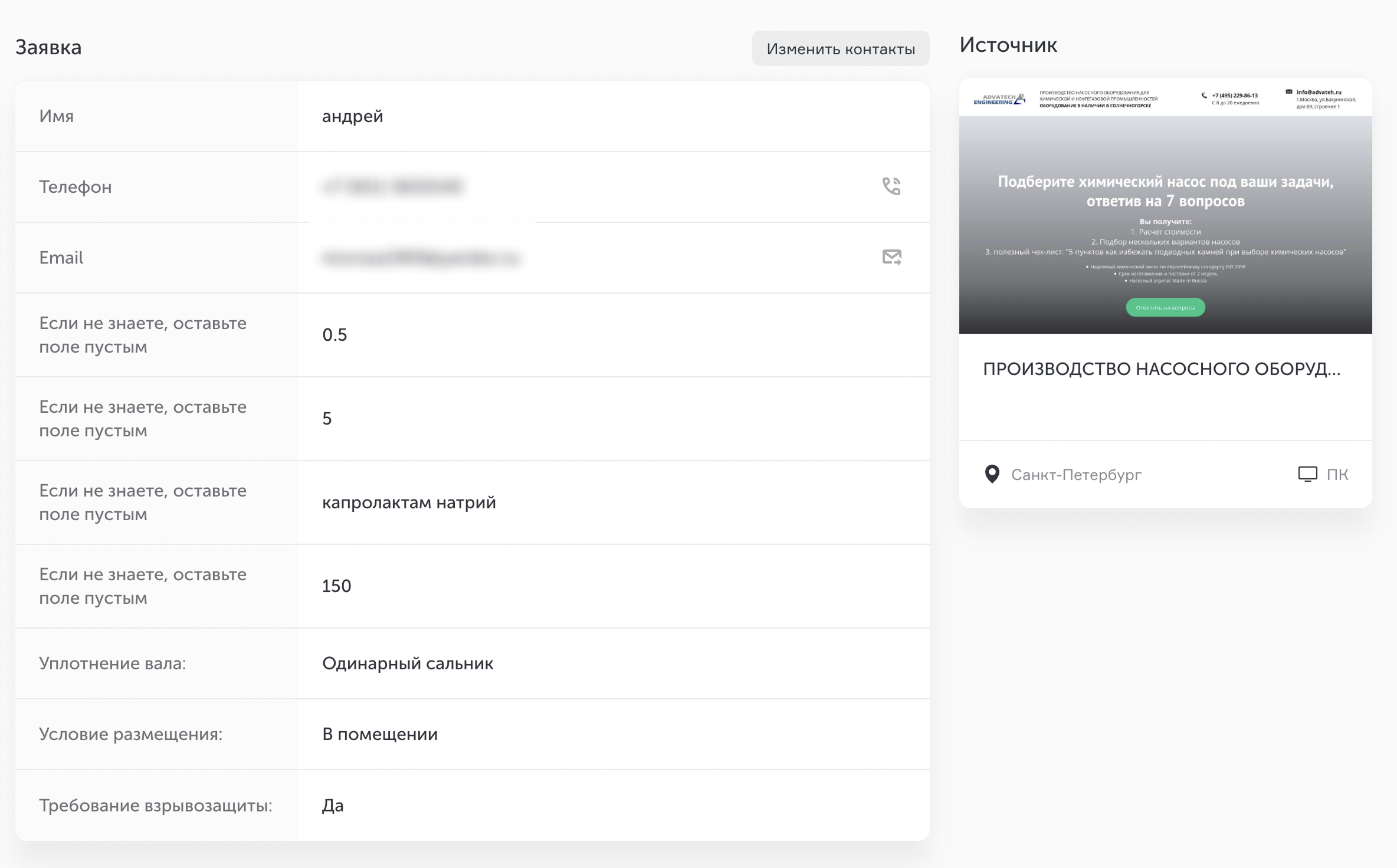Select the name value андрей
The width and height of the screenshot is (1397, 868).
(x=352, y=116)
